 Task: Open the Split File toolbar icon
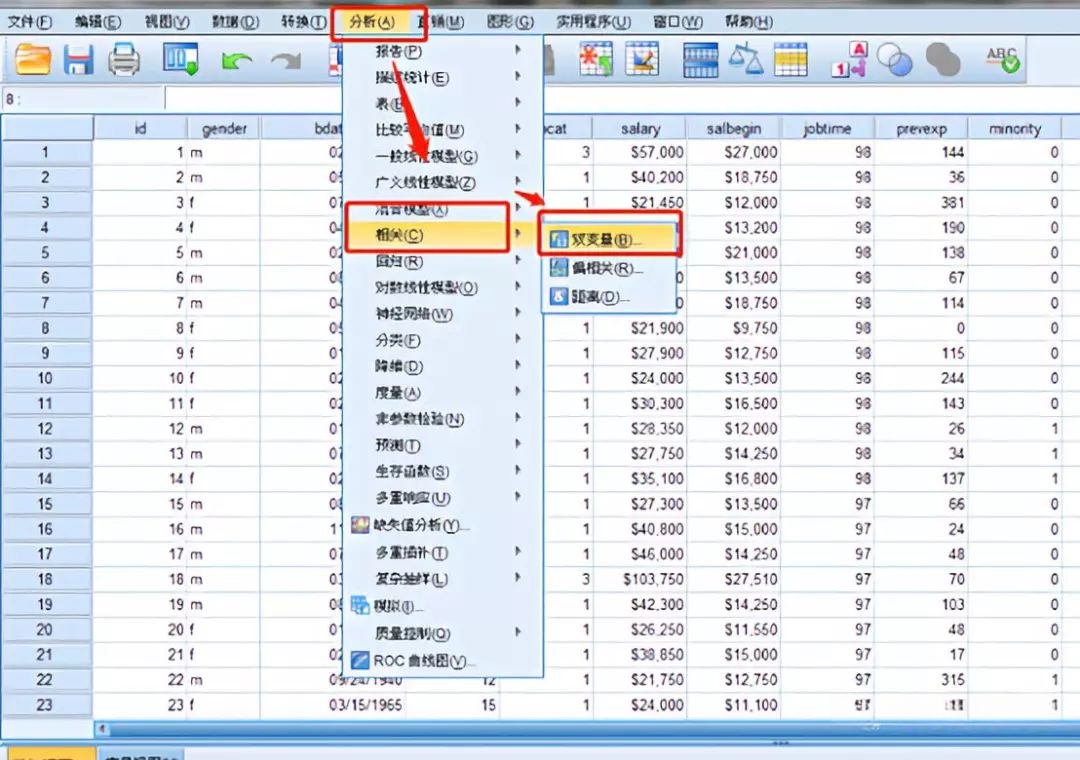[x=700, y=59]
